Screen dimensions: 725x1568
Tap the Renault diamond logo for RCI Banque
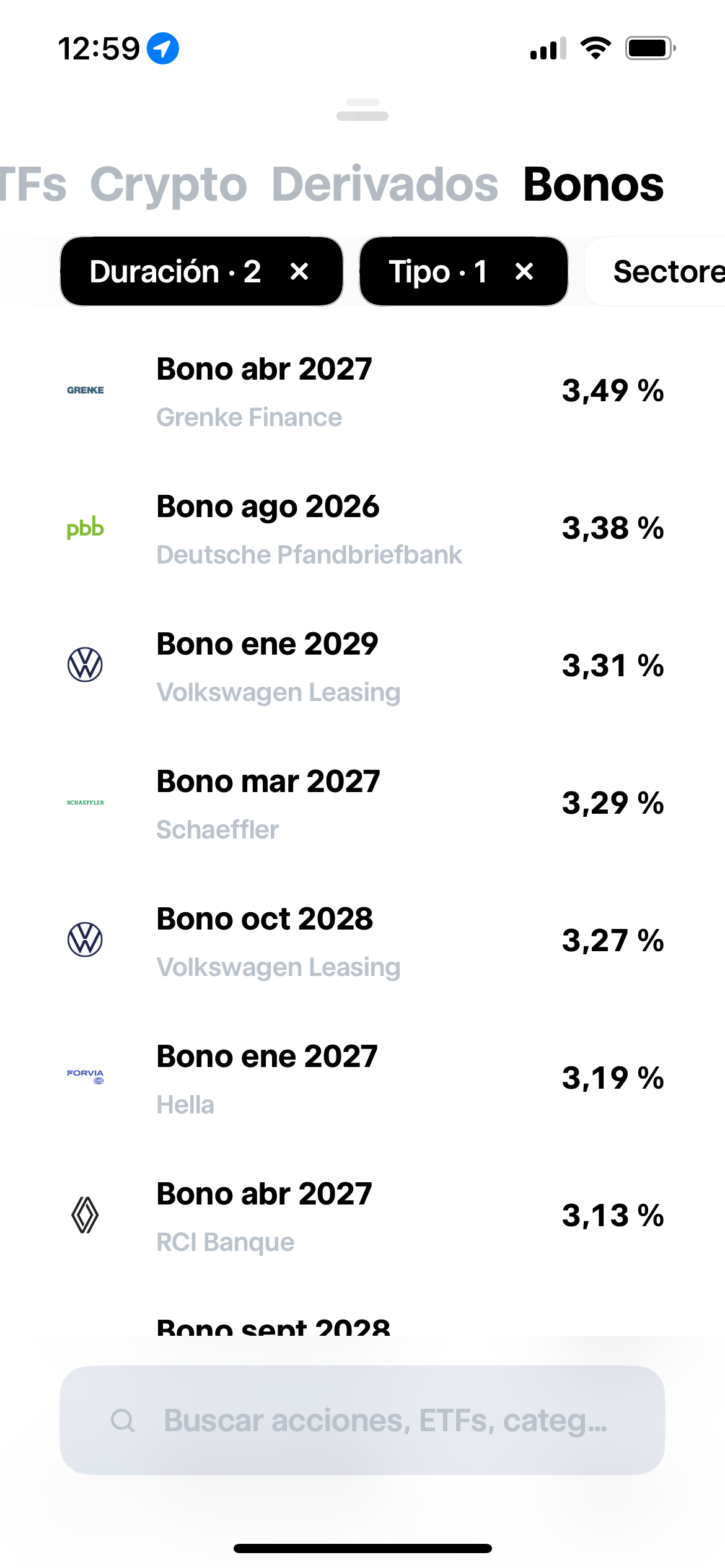85,1215
